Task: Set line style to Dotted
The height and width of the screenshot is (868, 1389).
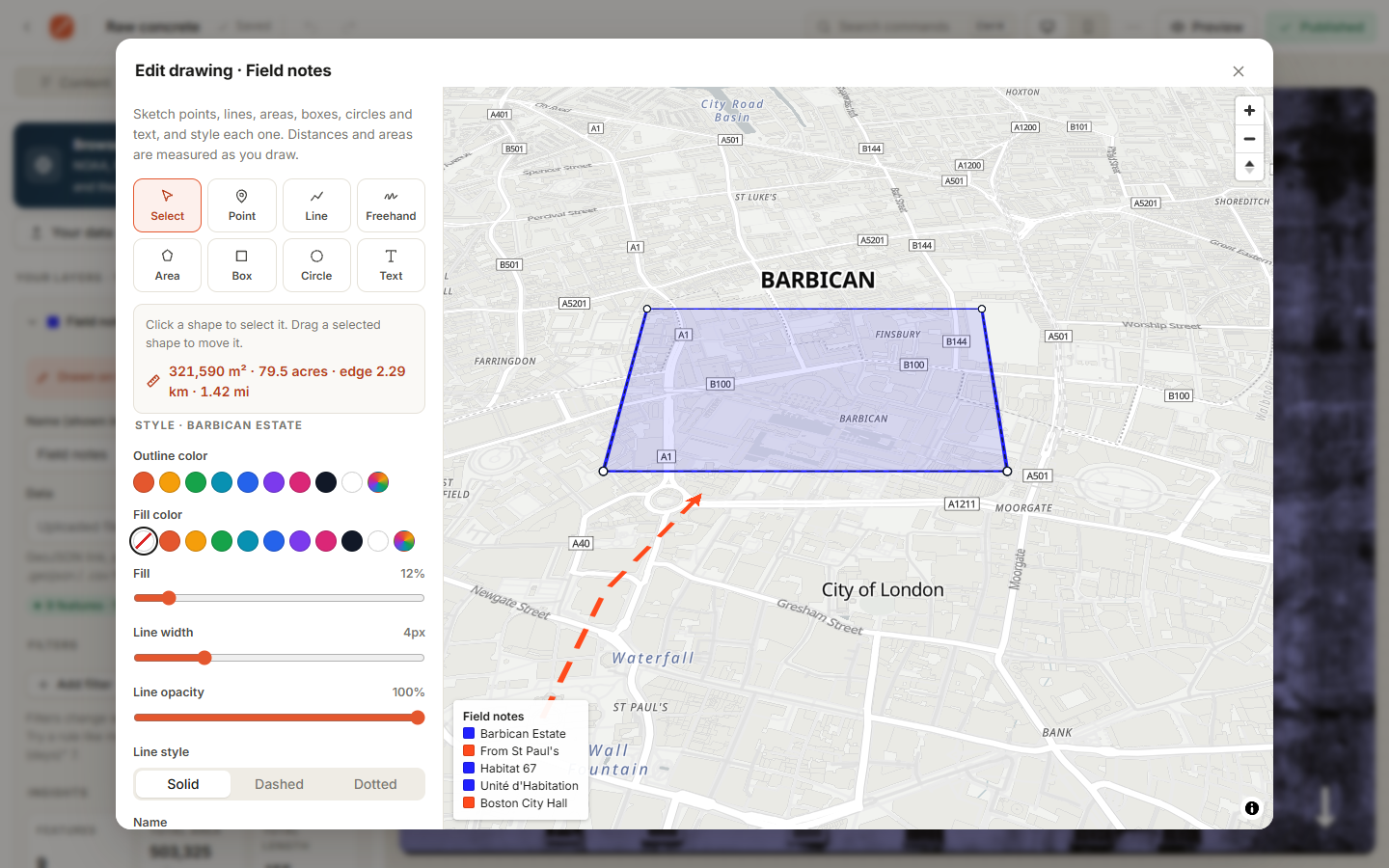Action: pyautogui.click(x=375, y=784)
